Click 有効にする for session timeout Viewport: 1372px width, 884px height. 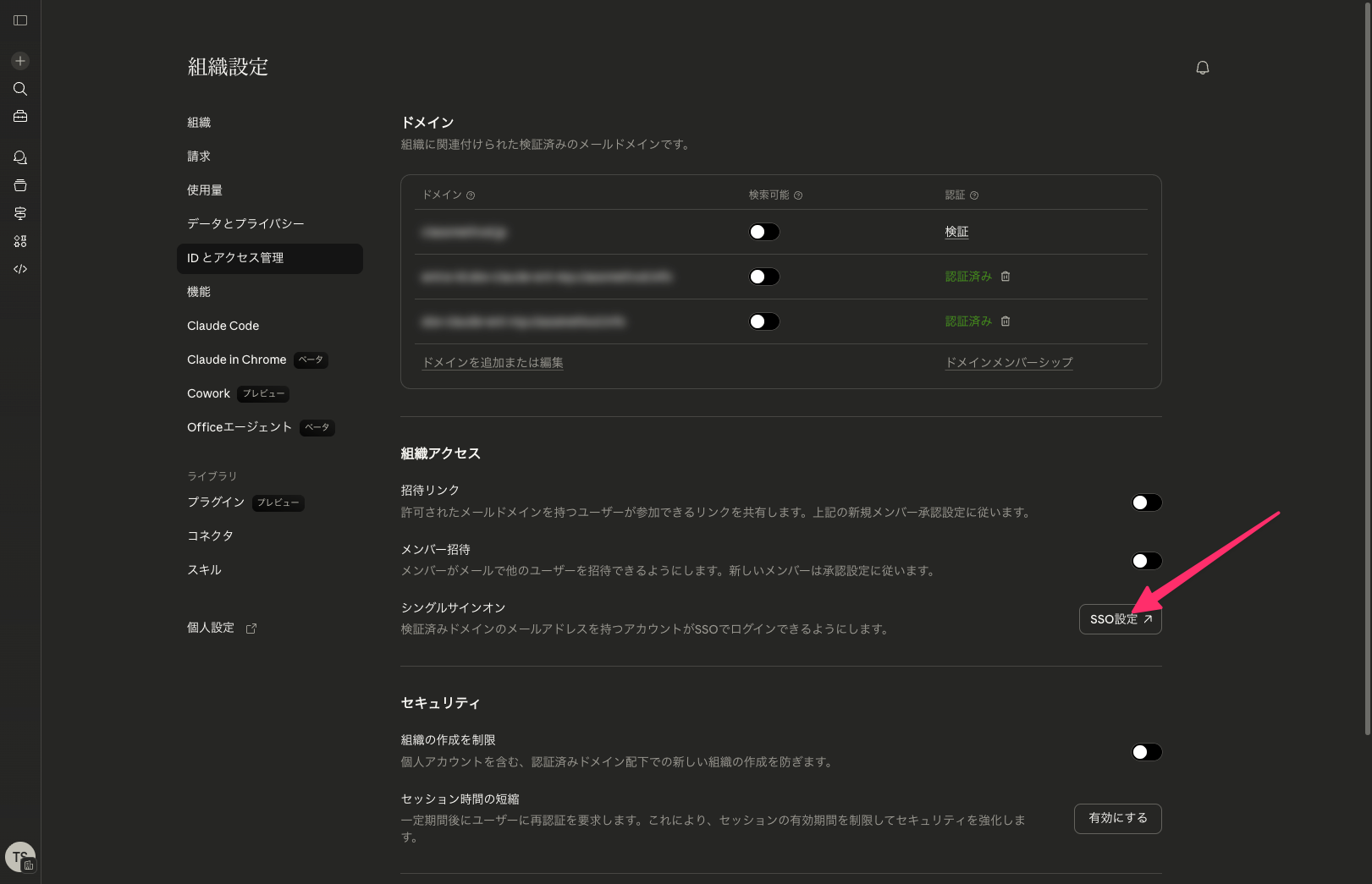pos(1117,818)
